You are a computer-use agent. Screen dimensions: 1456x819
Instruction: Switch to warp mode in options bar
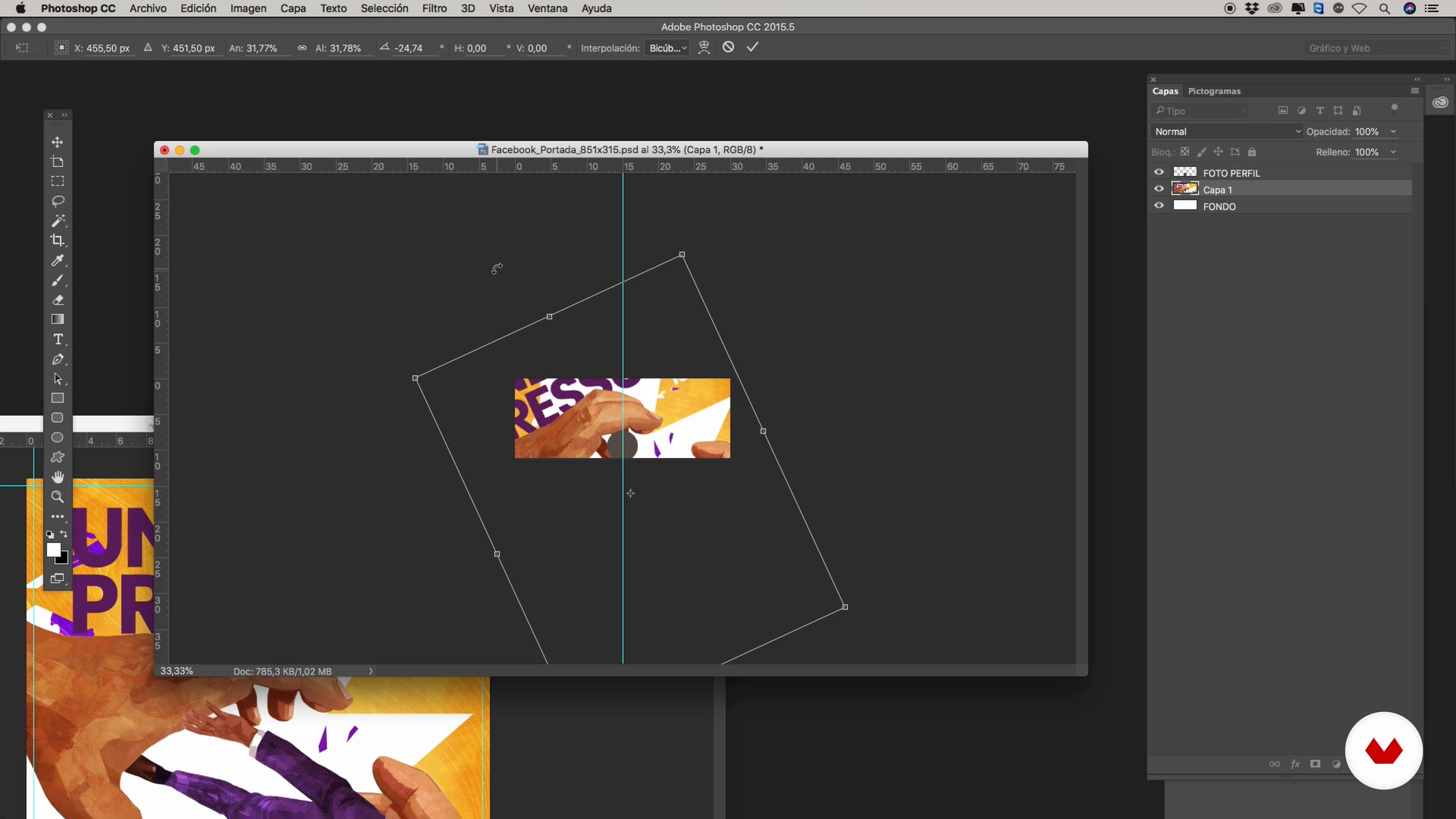coord(704,47)
